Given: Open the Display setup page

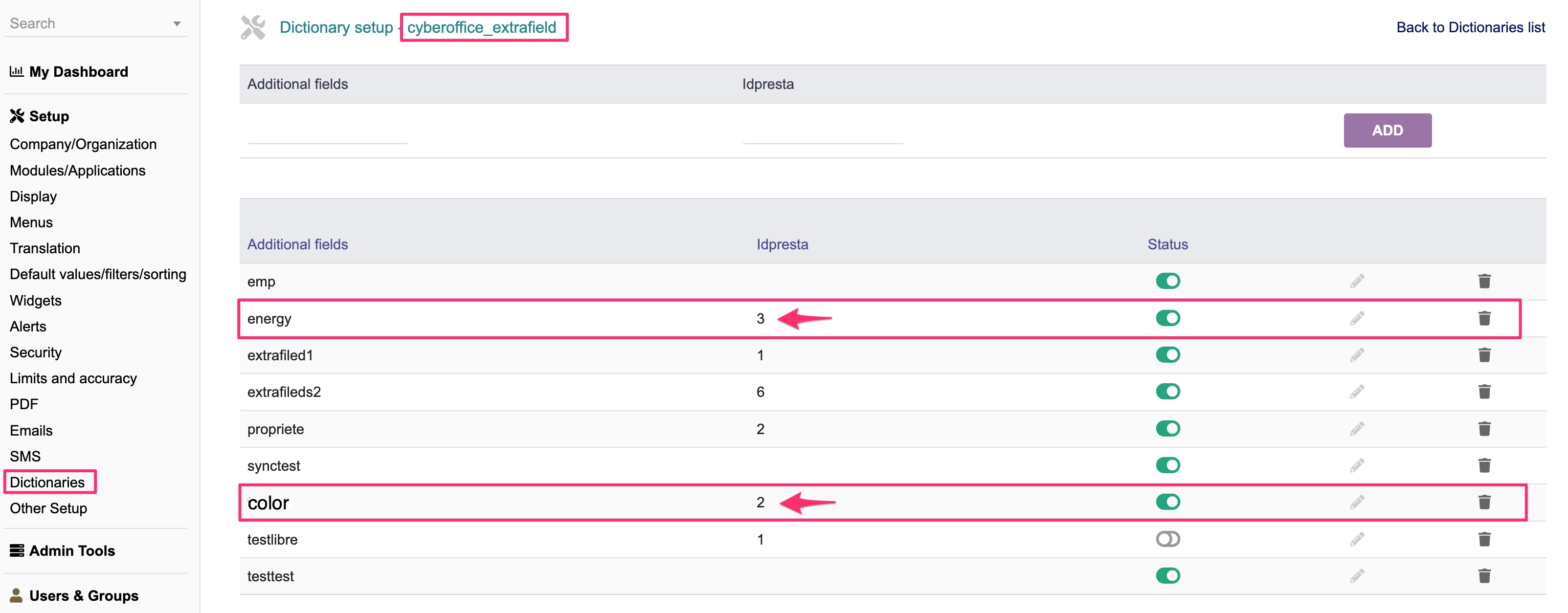Looking at the screenshot, I should point(33,197).
